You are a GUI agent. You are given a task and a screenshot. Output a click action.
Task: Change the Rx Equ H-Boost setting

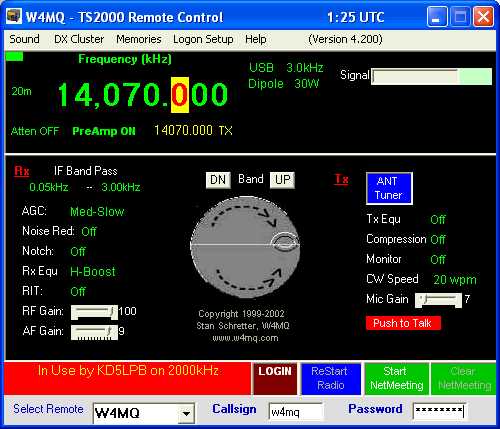(93, 272)
